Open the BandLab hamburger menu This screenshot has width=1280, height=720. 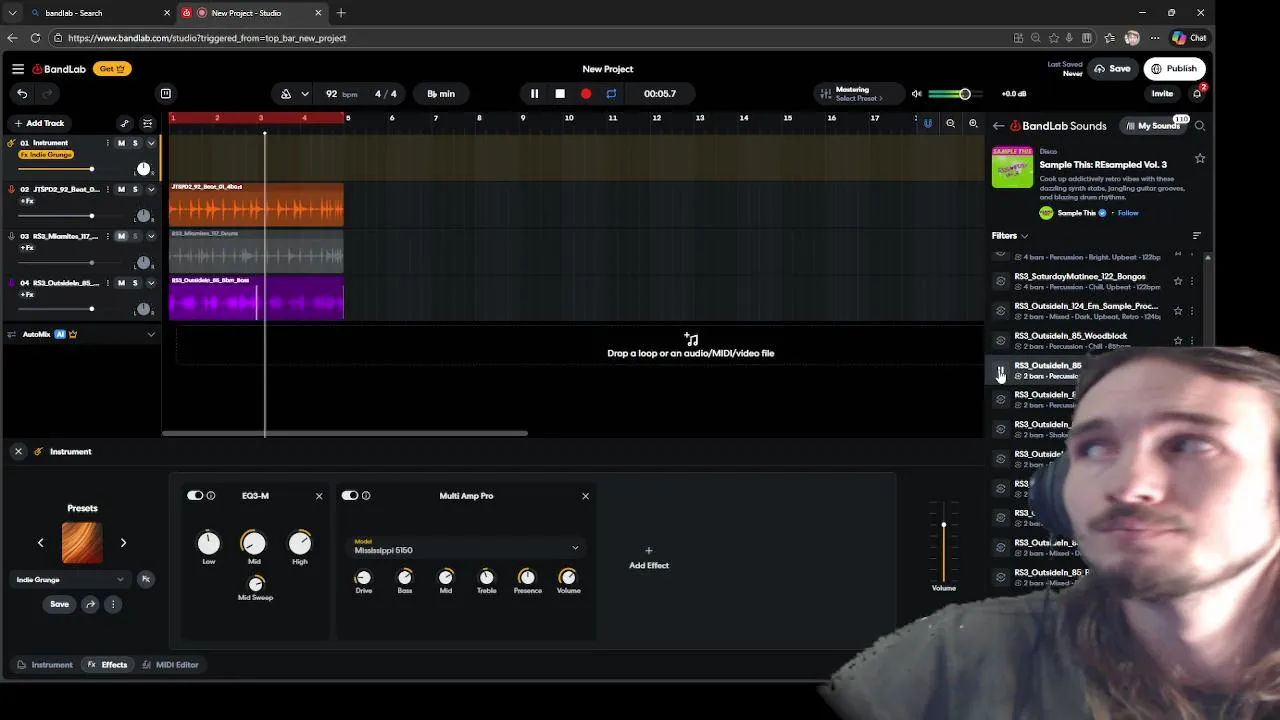click(x=18, y=69)
